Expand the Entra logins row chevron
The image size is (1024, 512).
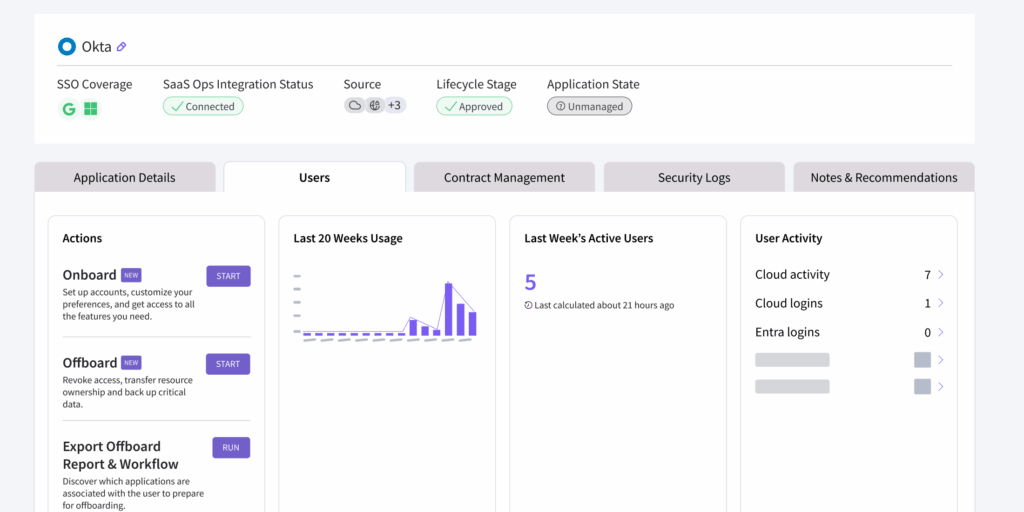click(941, 332)
